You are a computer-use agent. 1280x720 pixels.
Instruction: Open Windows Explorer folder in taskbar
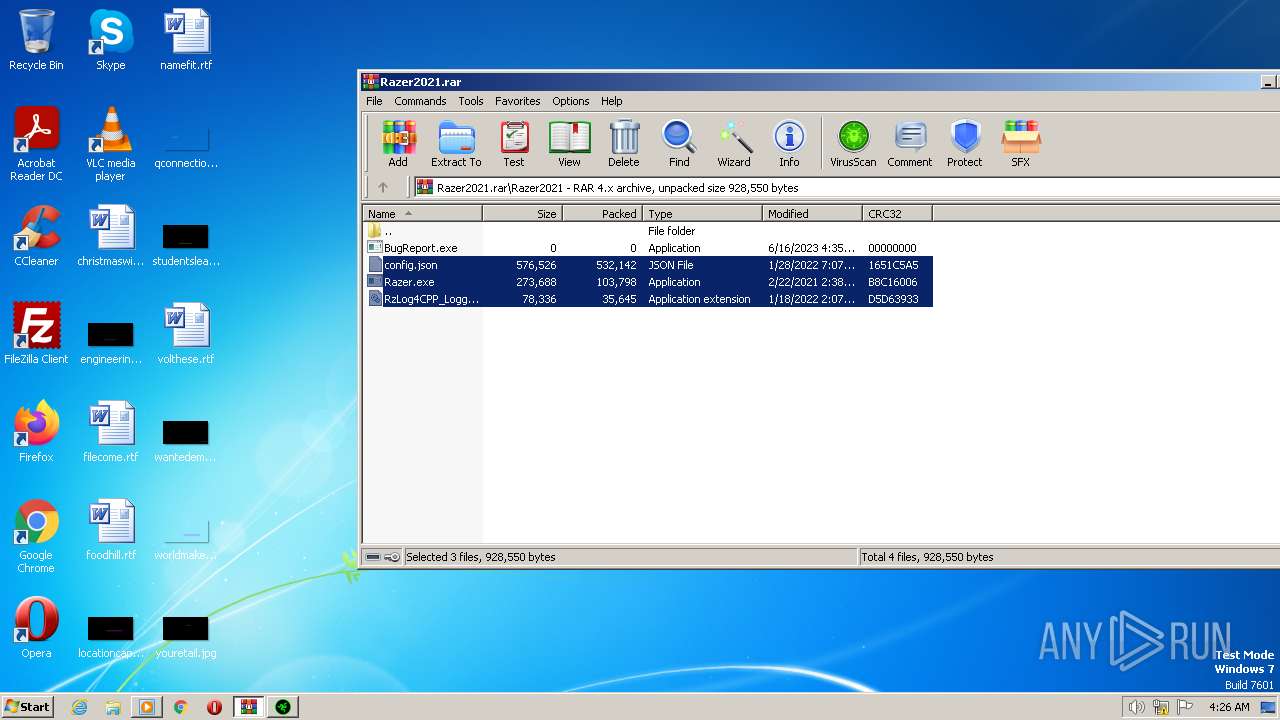pyautogui.click(x=113, y=707)
